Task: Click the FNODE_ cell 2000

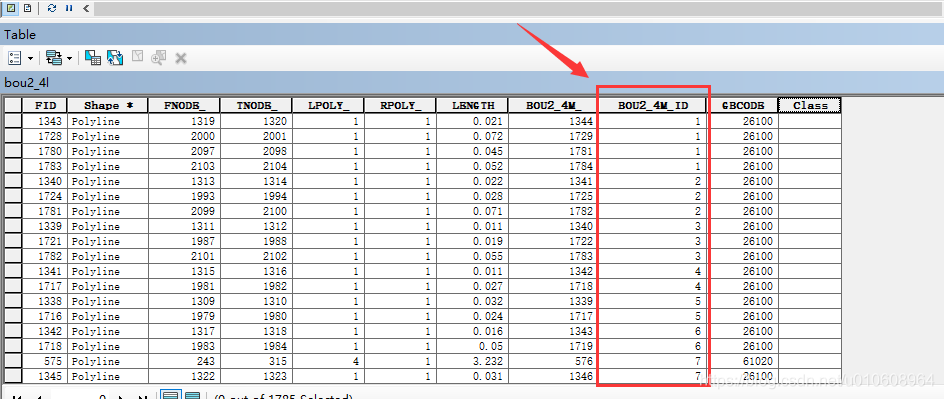Action: (x=184, y=136)
